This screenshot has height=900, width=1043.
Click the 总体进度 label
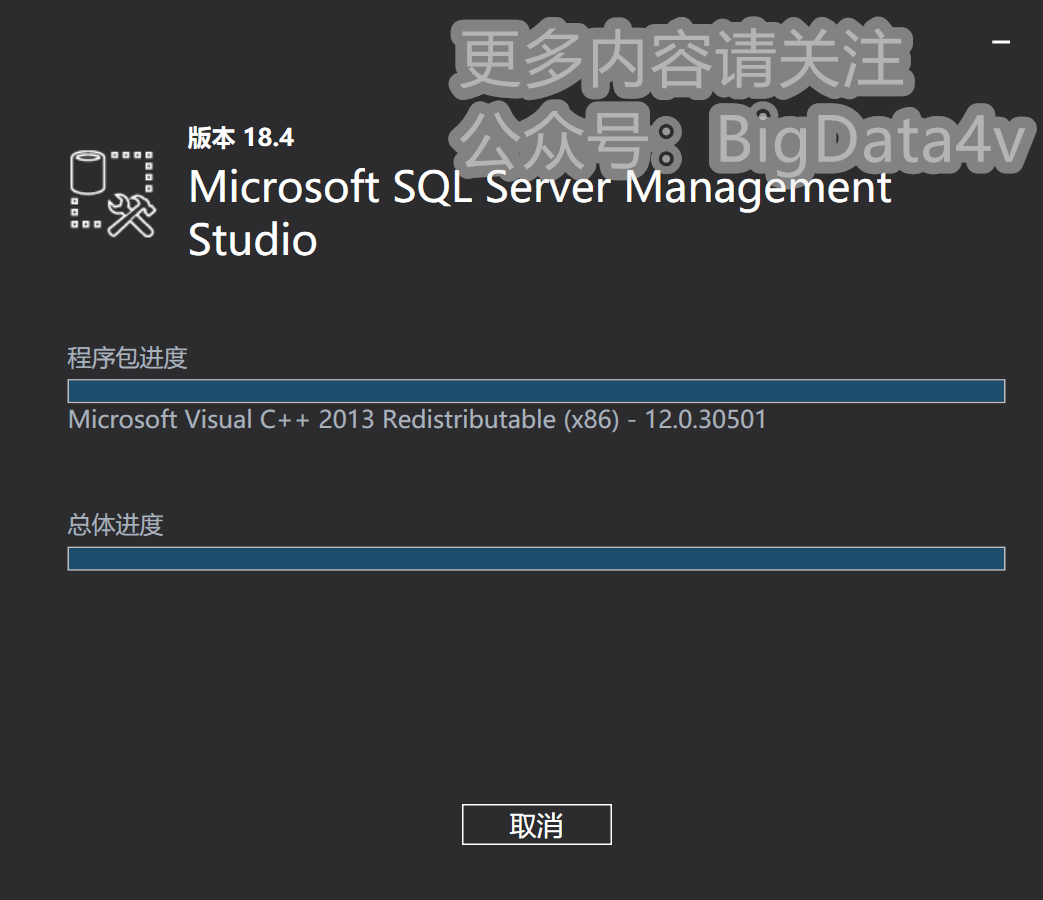(x=115, y=524)
